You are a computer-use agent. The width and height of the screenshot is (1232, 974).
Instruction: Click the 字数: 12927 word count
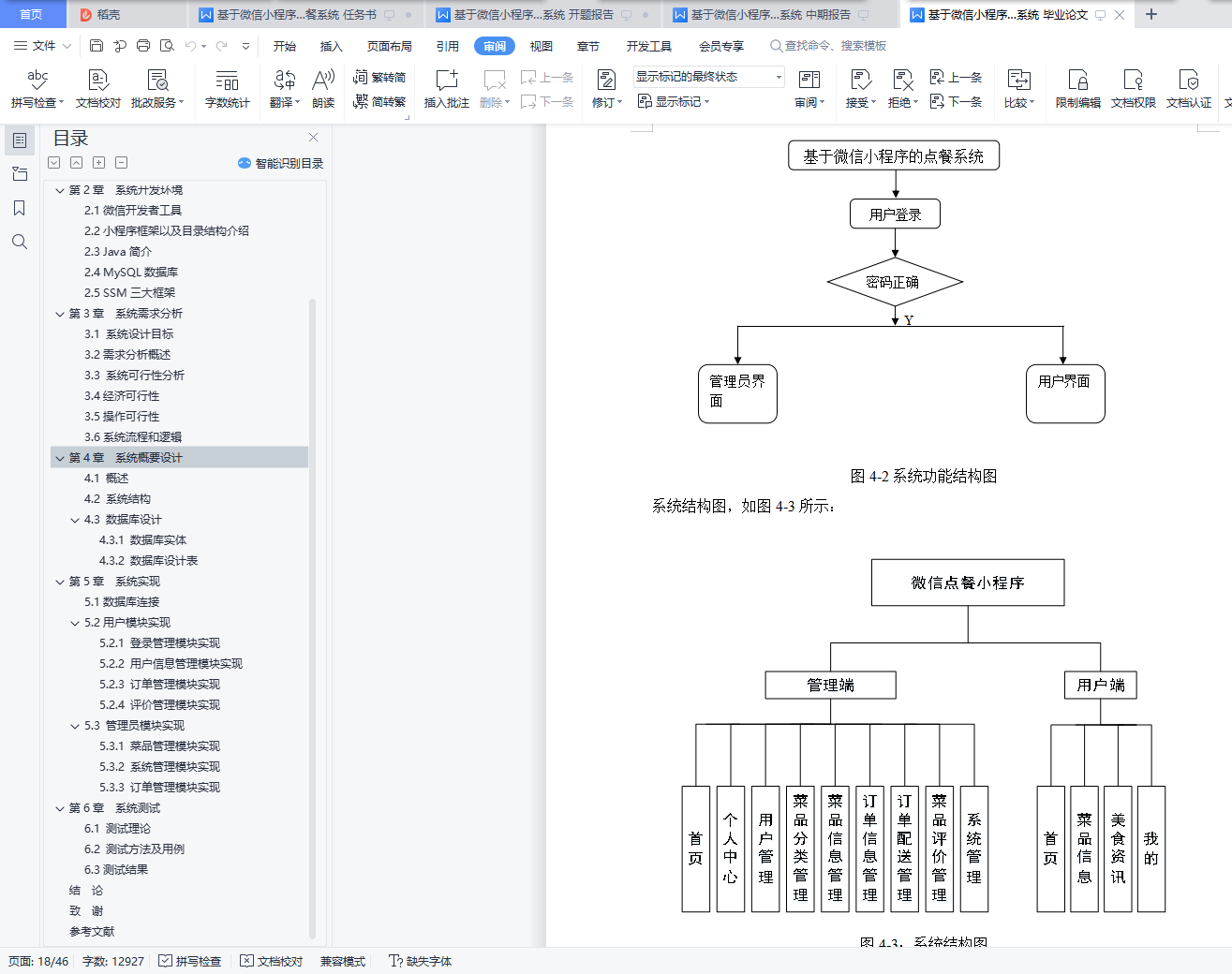113,961
